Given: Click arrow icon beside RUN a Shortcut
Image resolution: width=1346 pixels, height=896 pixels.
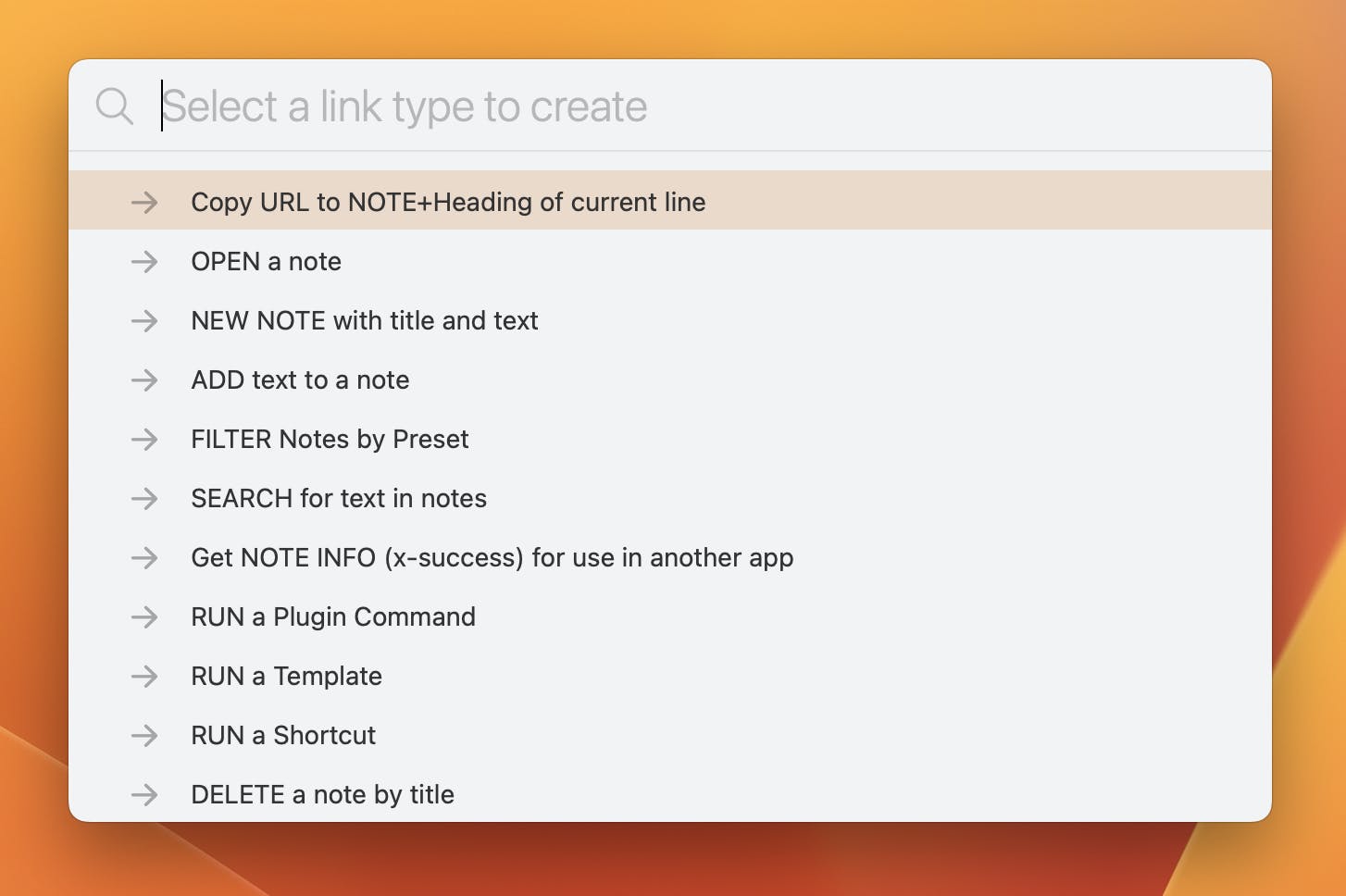Looking at the screenshot, I should pyautogui.click(x=144, y=735).
